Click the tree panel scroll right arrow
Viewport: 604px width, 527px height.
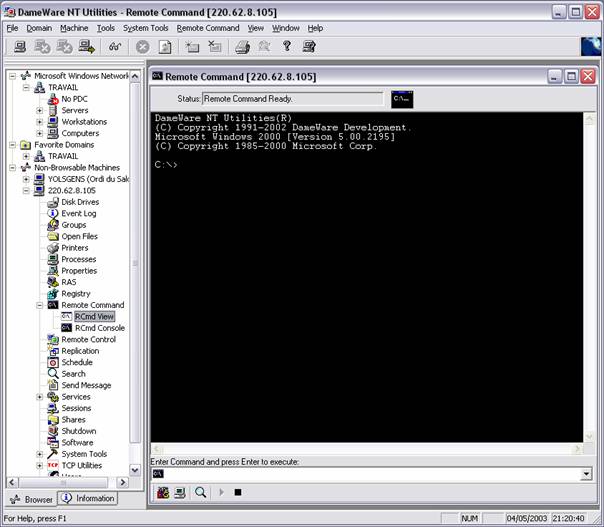pyautogui.click(x=123, y=482)
